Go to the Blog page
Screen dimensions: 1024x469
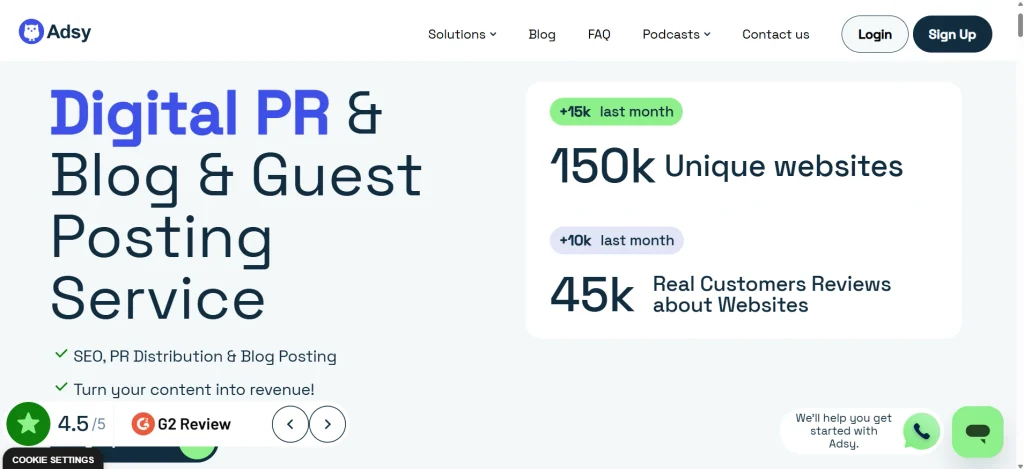coord(542,35)
